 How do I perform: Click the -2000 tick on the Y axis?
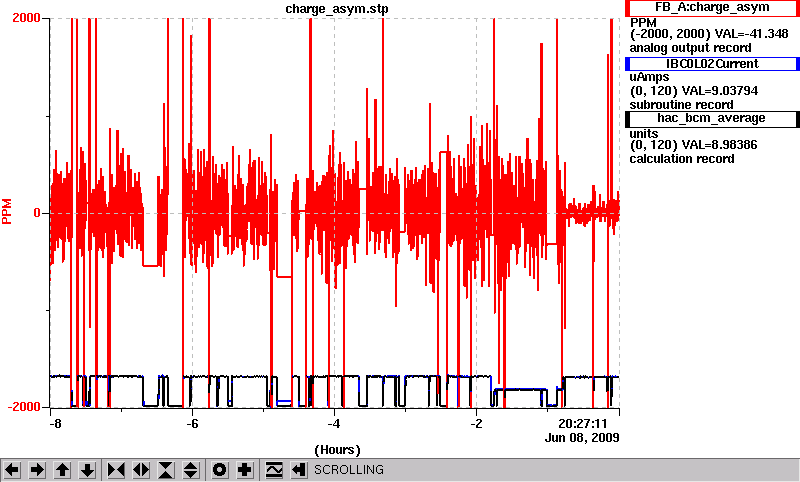[24, 407]
